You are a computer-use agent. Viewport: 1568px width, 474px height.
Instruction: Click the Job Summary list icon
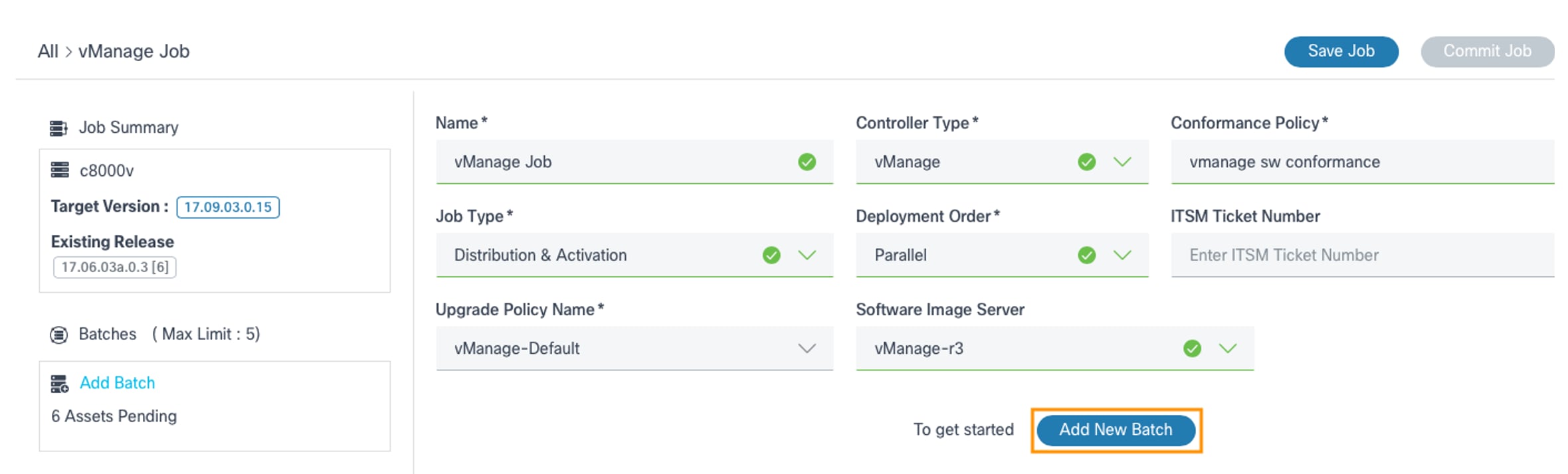point(58,127)
